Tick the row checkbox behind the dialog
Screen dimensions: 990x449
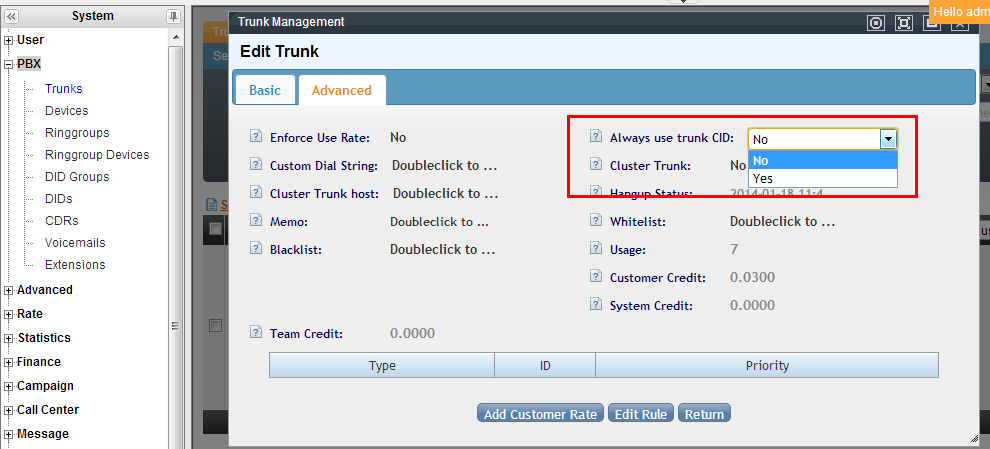[215, 325]
